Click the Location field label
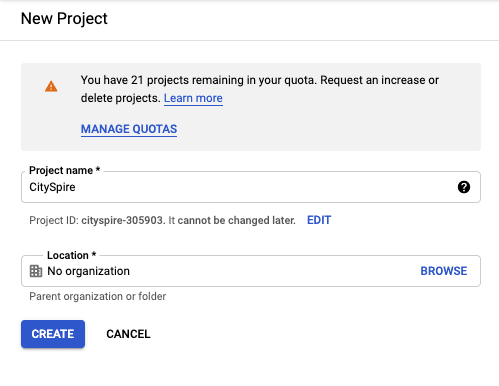 (71, 255)
